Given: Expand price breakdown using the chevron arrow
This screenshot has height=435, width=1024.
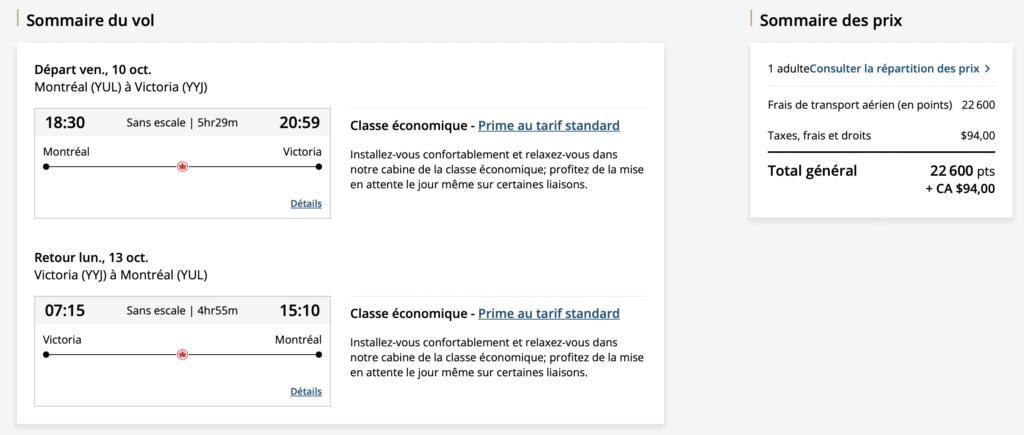Looking at the screenshot, I should tap(988, 69).
